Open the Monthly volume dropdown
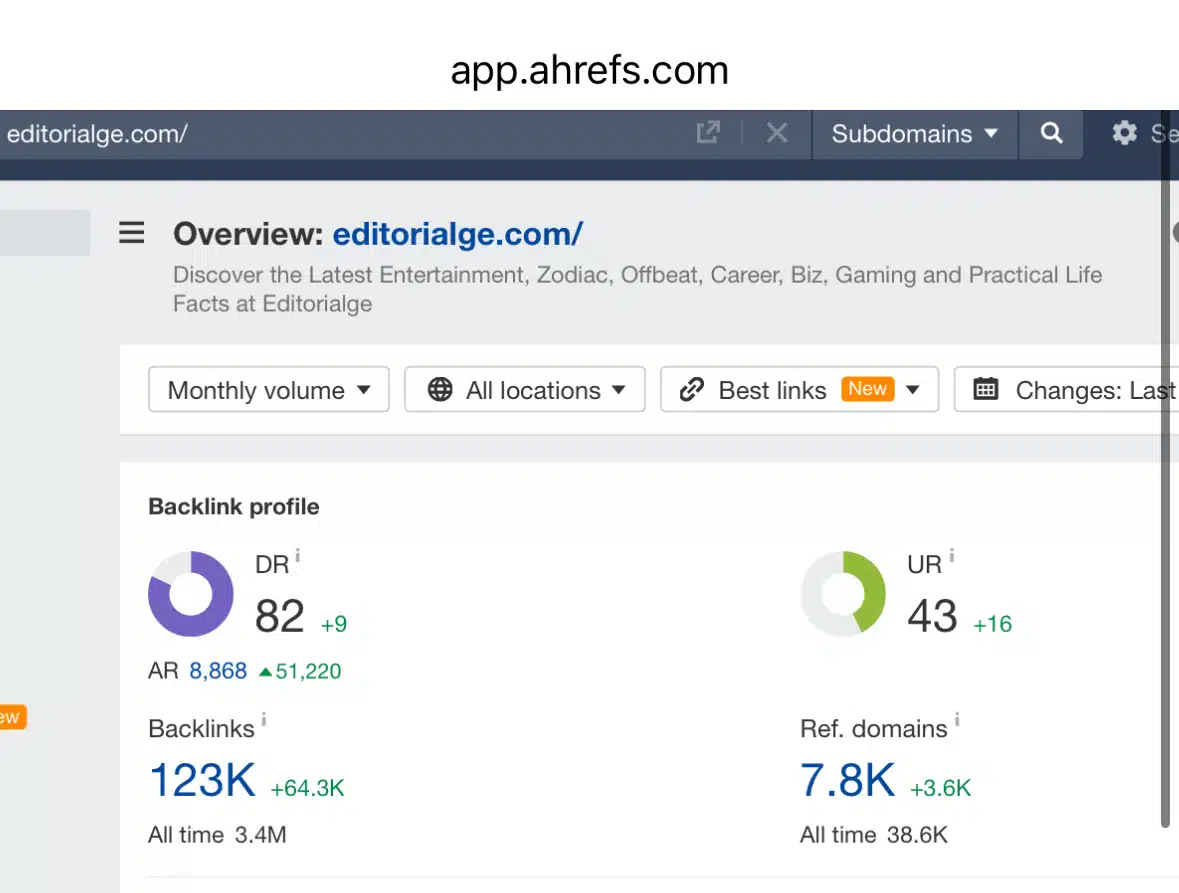This screenshot has width=1179, height=893. [268, 390]
